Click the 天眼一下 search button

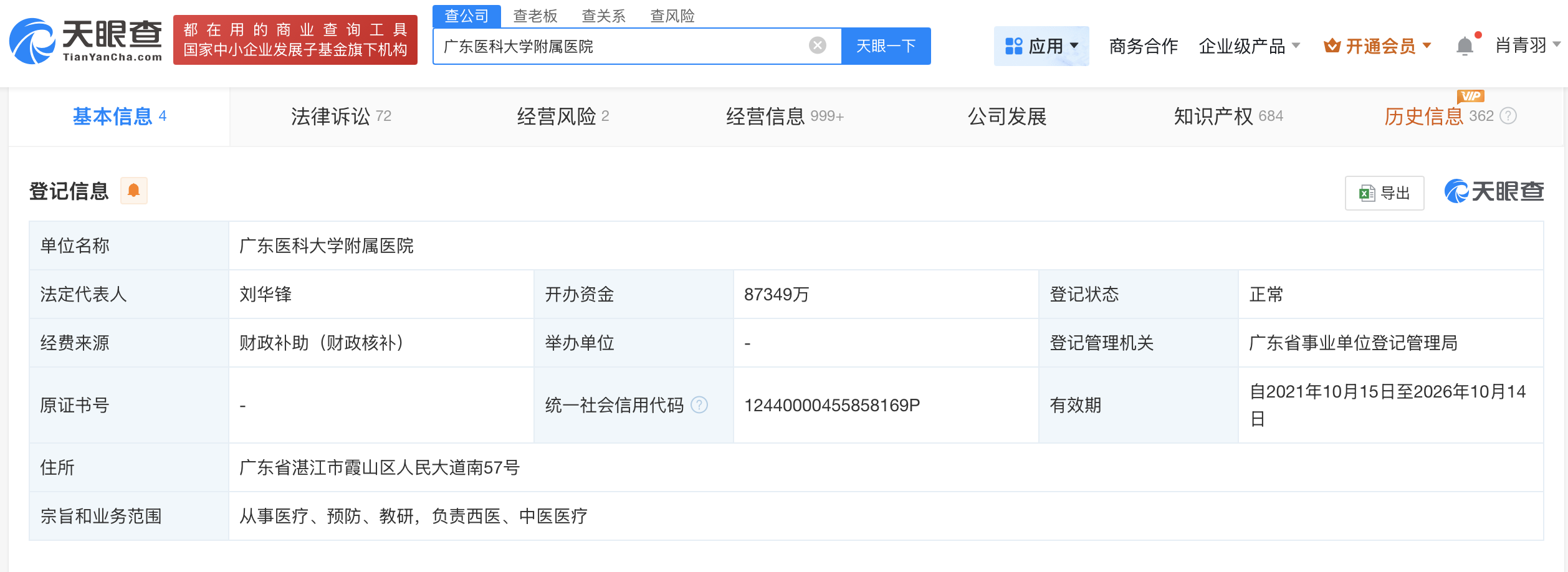pyautogui.click(x=886, y=46)
